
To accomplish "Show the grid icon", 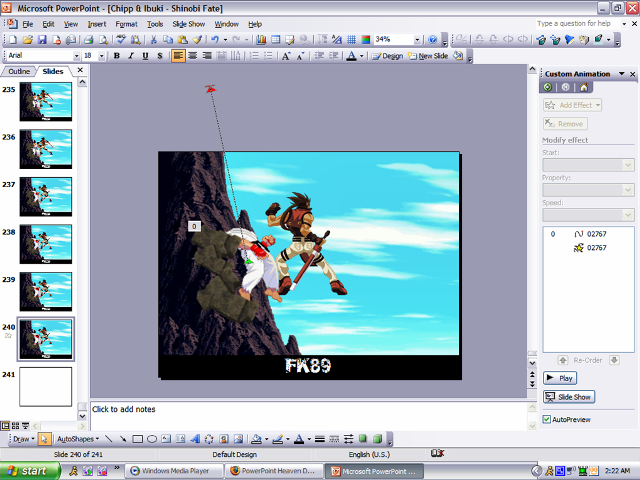I will pyautogui.click(x=351, y=40).
